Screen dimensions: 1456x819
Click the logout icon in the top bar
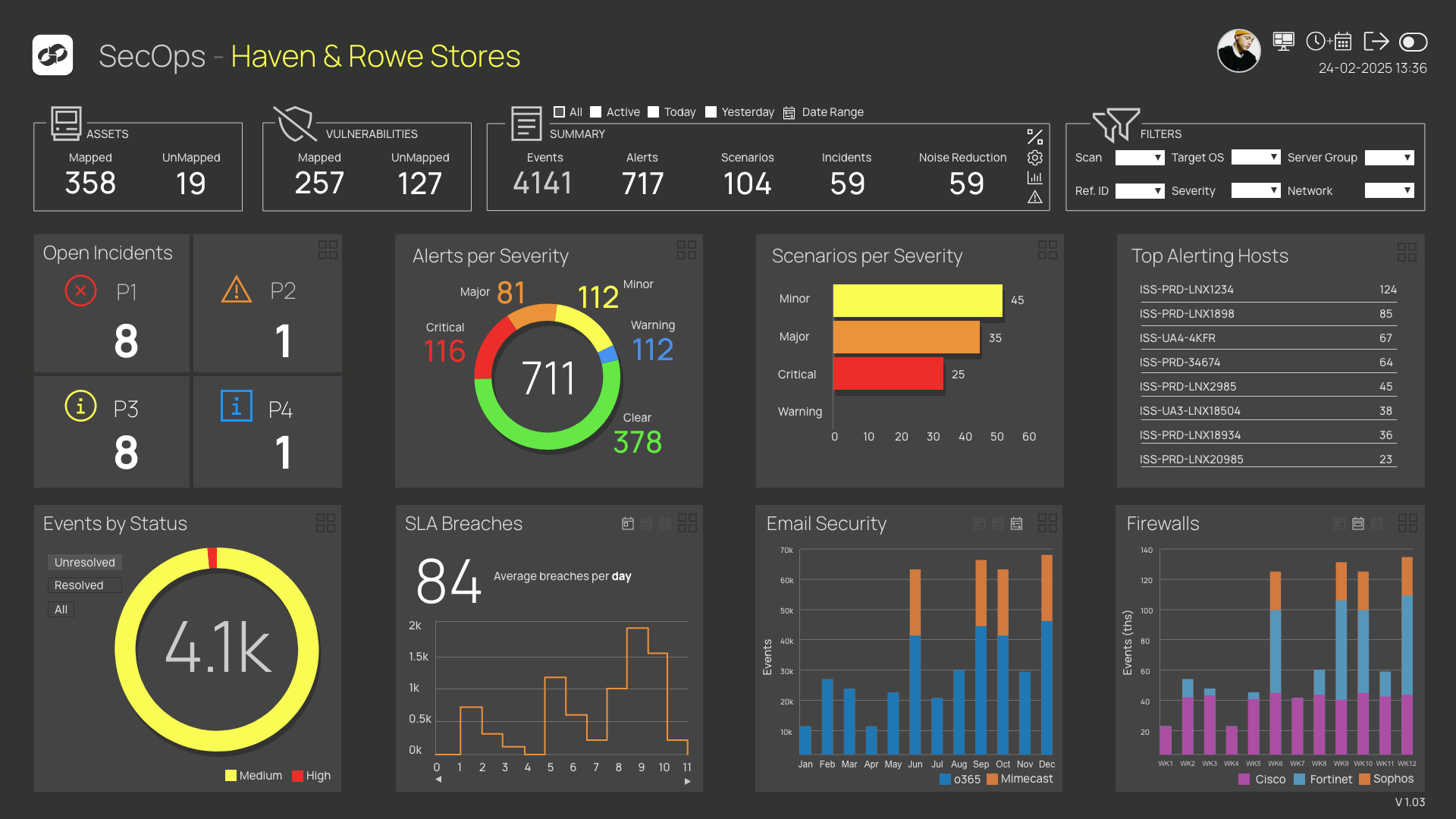point(1376,42)
